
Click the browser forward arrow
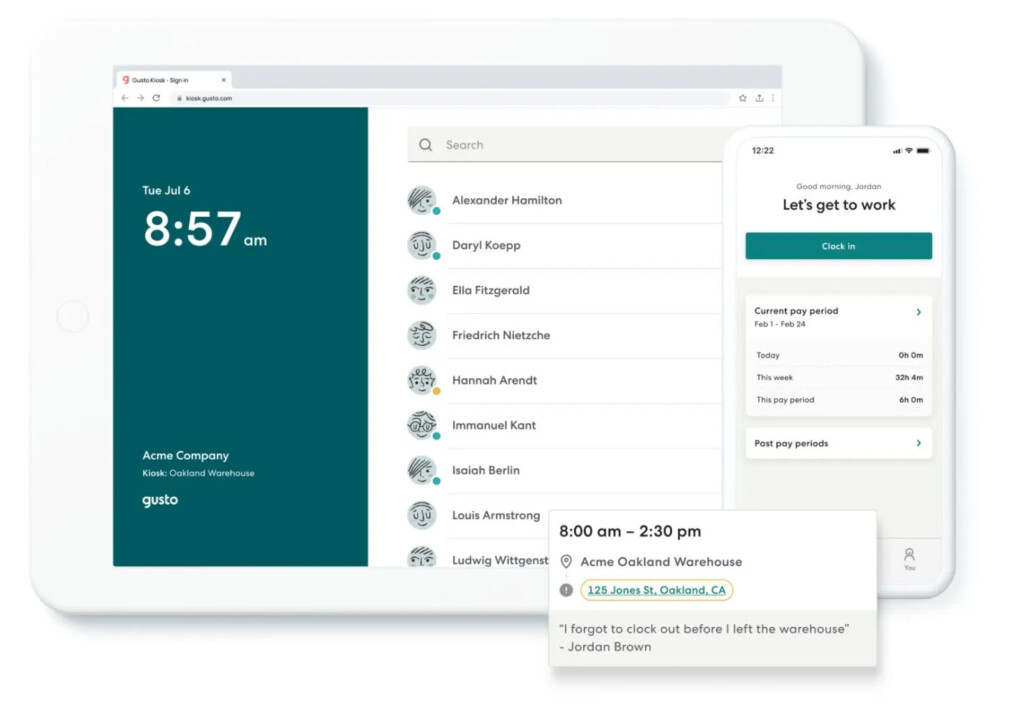tap(140, 98)
